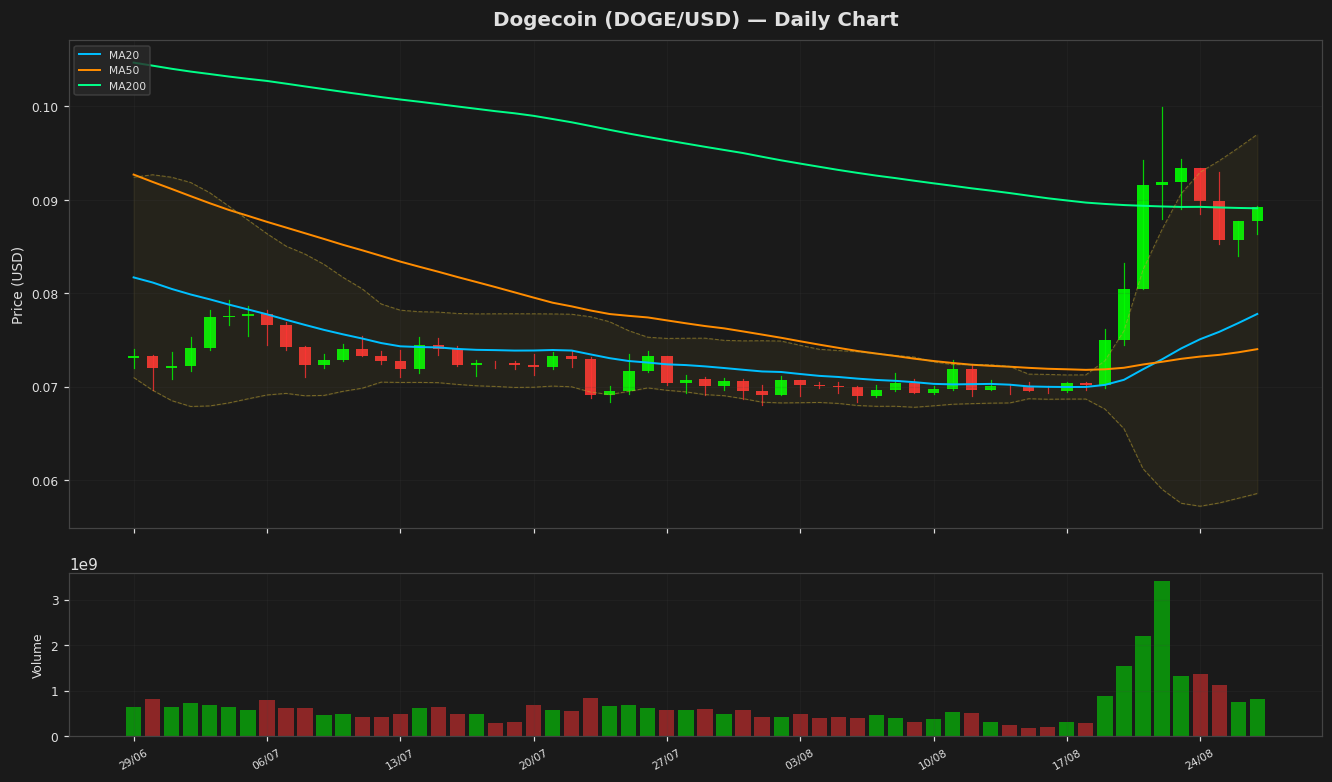Click the volume tick label 0
The image size is (1332, 782).
pyautogui.click(x=56, y=737)
